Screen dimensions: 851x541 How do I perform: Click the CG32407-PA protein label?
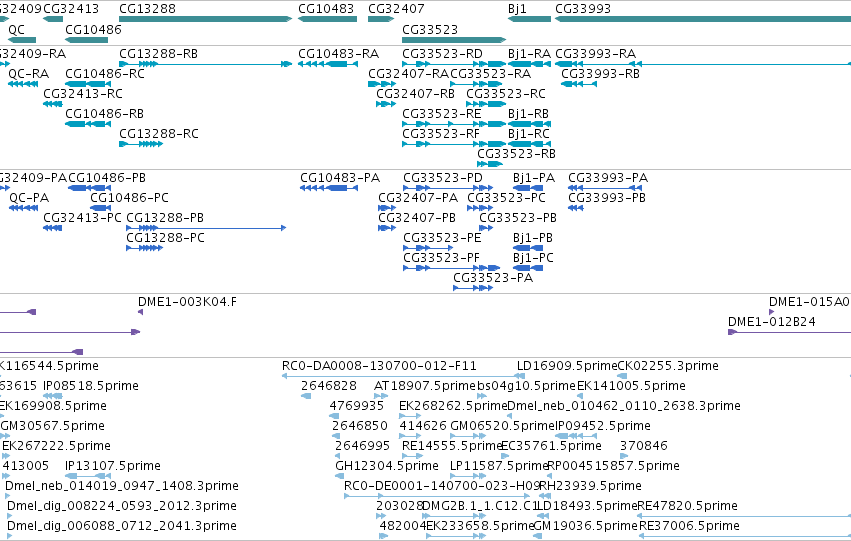(x=418, y=198)
